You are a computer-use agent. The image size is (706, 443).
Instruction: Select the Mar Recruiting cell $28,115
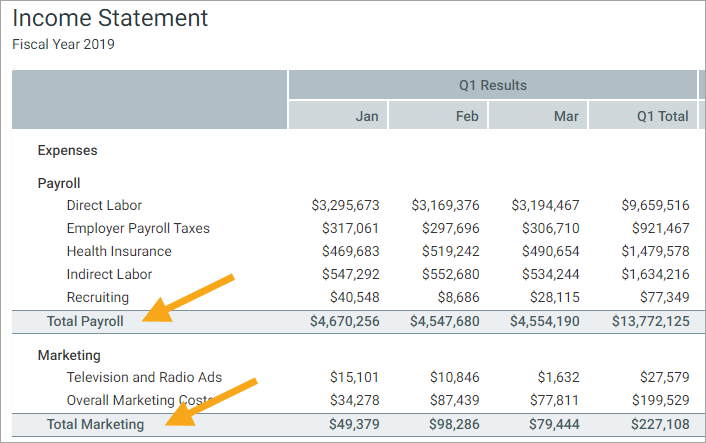[x=555, y=297]
